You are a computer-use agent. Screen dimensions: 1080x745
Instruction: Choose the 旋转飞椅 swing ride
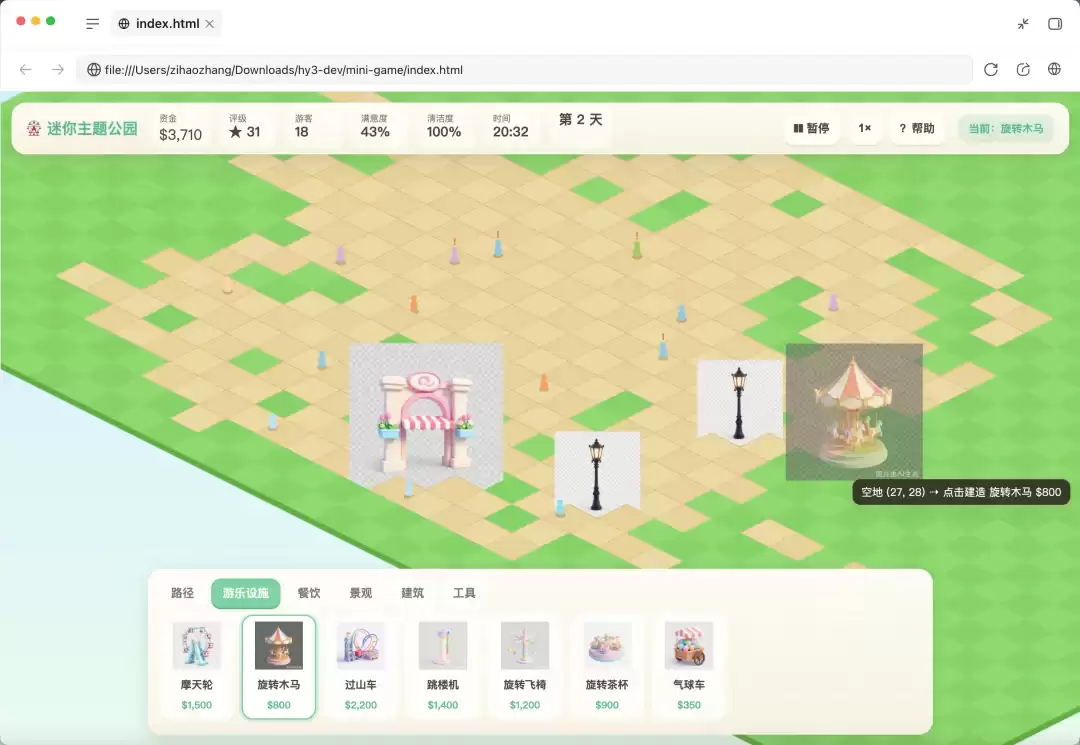pos(525,667)
